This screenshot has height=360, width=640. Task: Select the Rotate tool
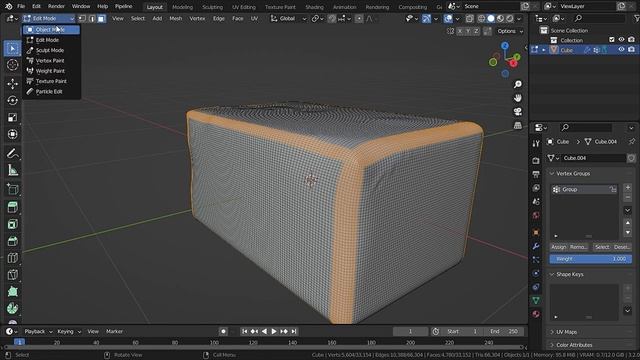click(12, 100)
